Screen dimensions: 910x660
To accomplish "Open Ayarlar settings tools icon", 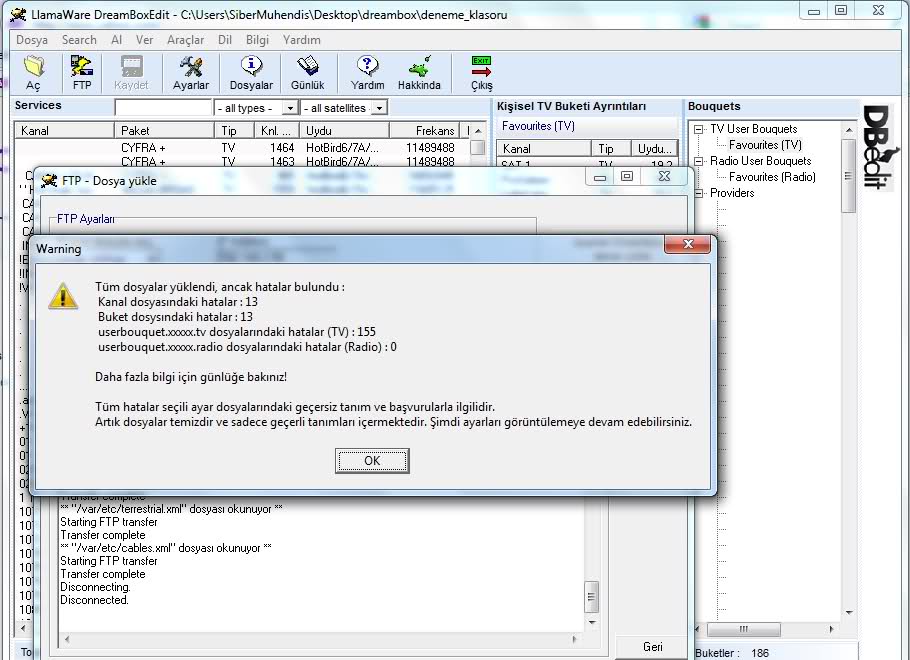I will (190, 66).
